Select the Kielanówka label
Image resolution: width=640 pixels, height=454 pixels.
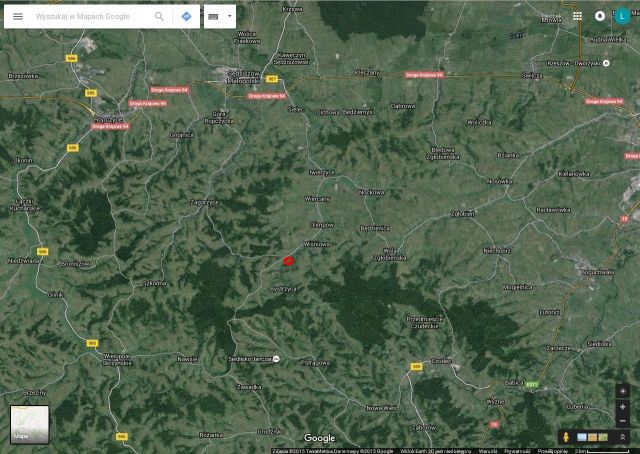tap(574, 174)
